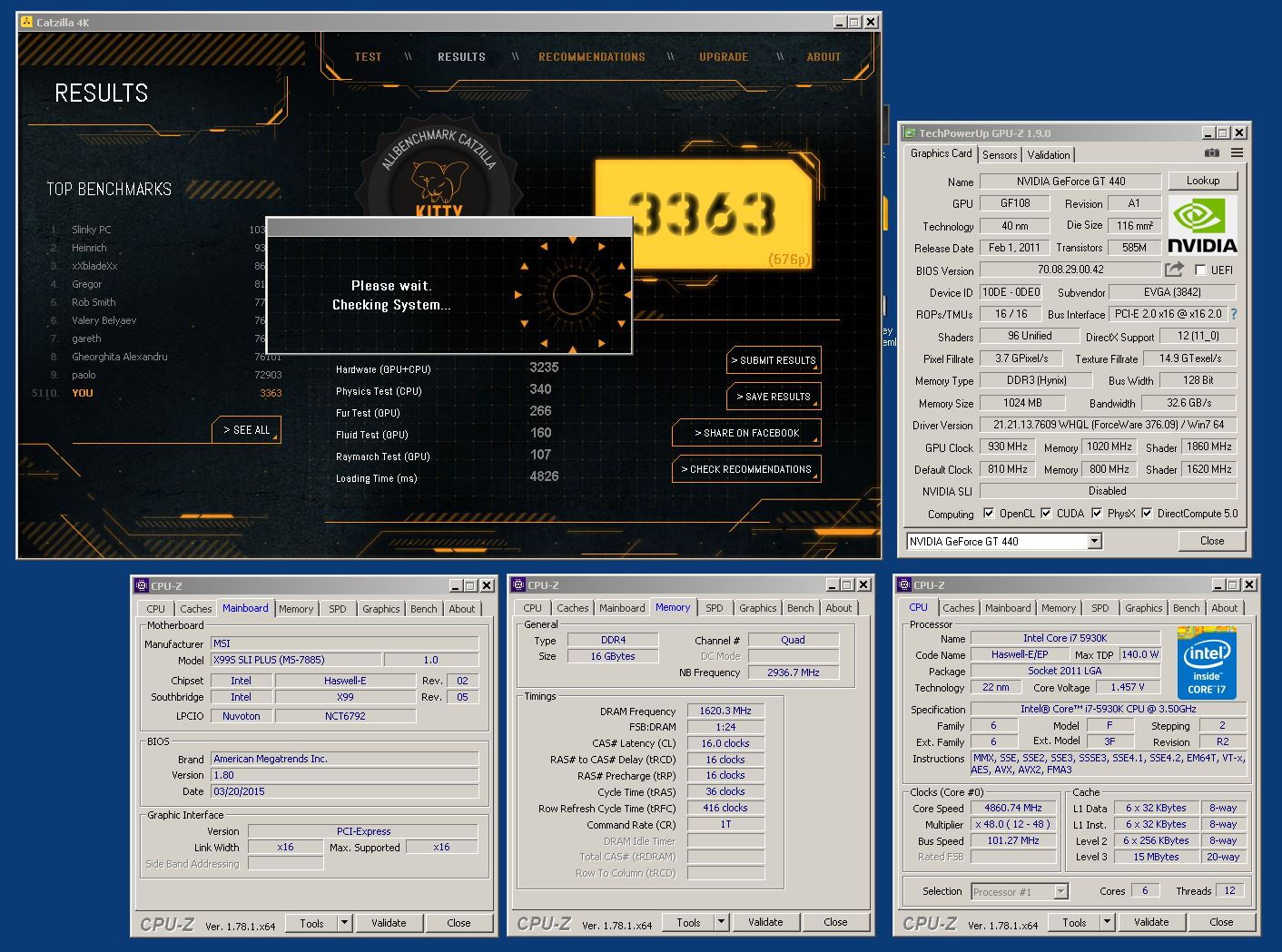Click CHECK RECOMMENDATIONS button
The image size is (1282, 952).
[746, 469]
